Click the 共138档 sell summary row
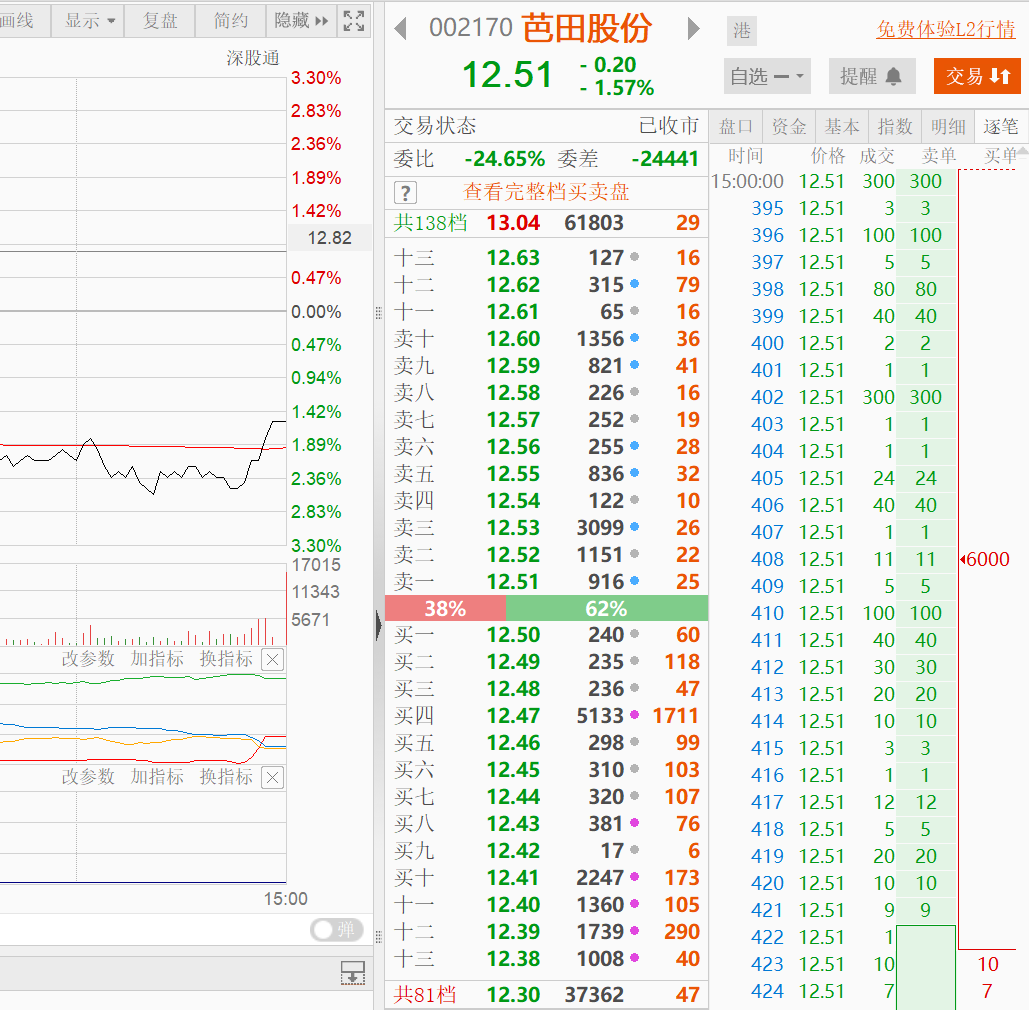1029x1018 pixels. [546, 223]
